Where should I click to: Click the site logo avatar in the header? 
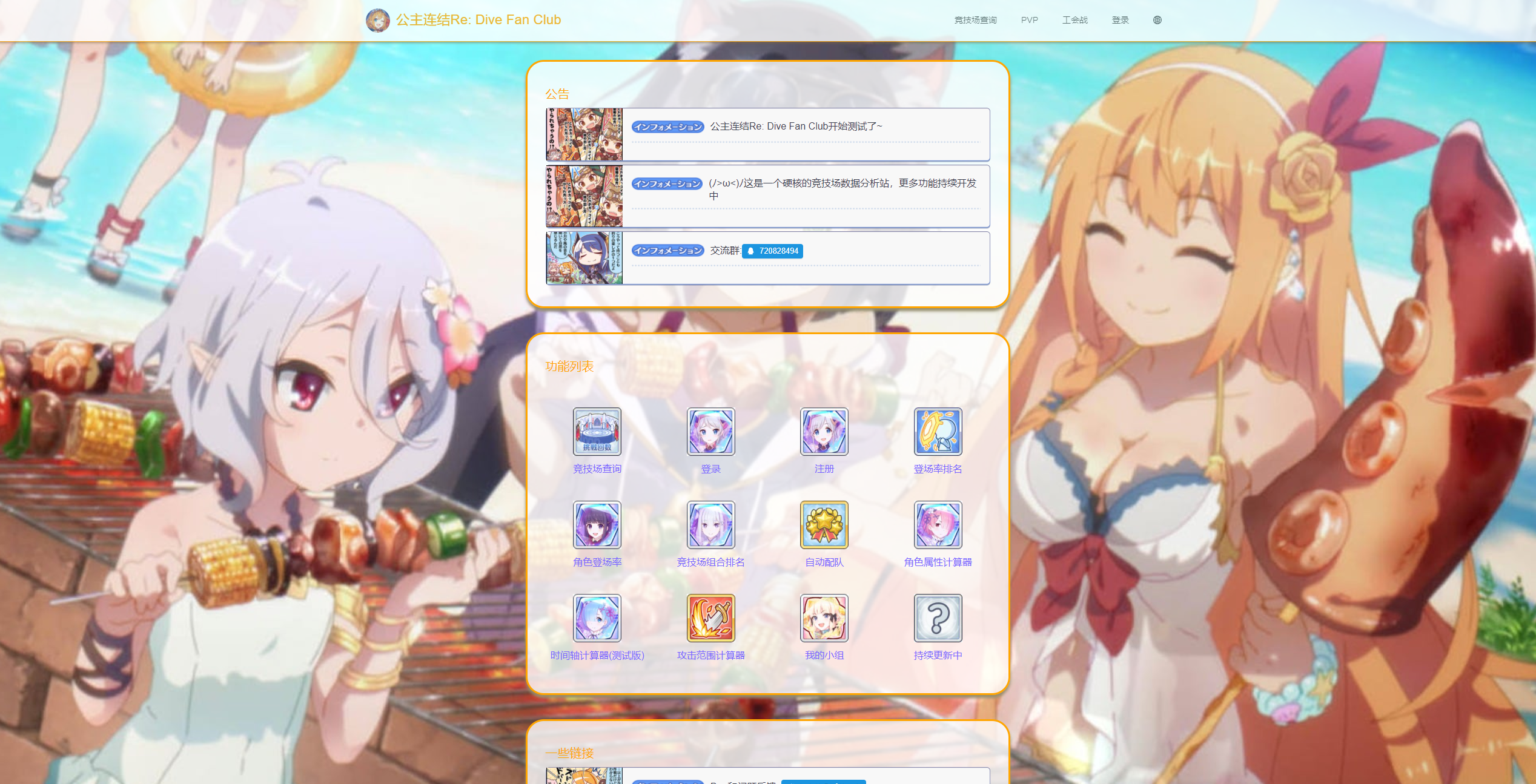[378, 20]
